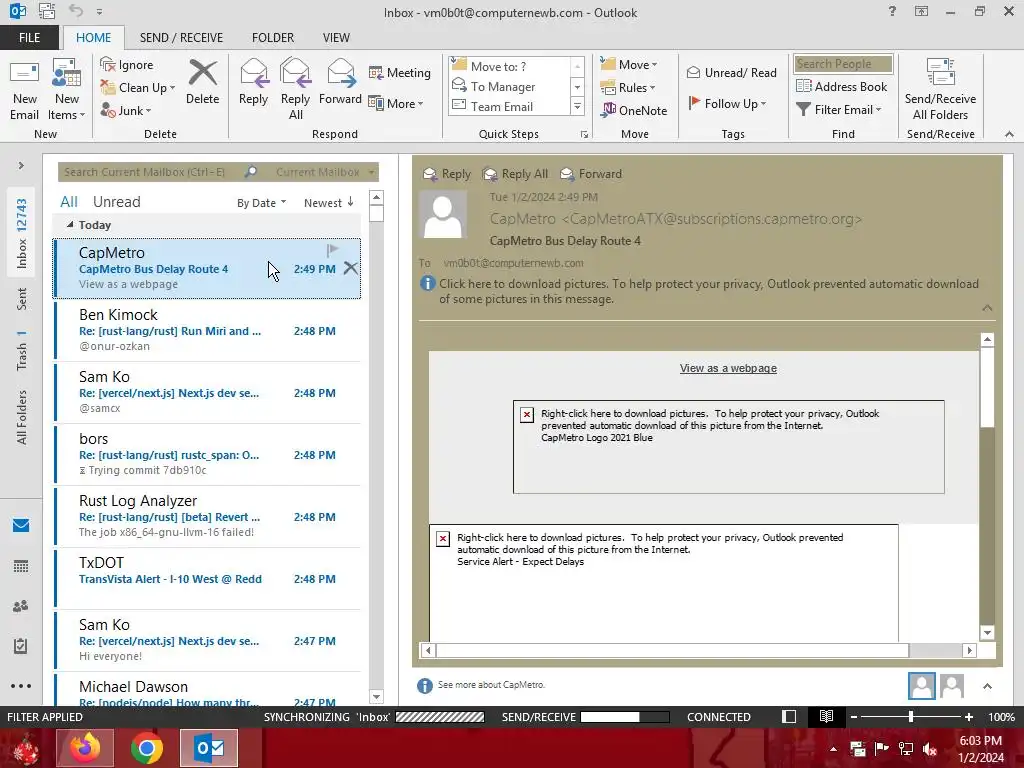Screen dimensions: 1024x768
Task: Send/Receive All Folders
Action: [940, 89]
